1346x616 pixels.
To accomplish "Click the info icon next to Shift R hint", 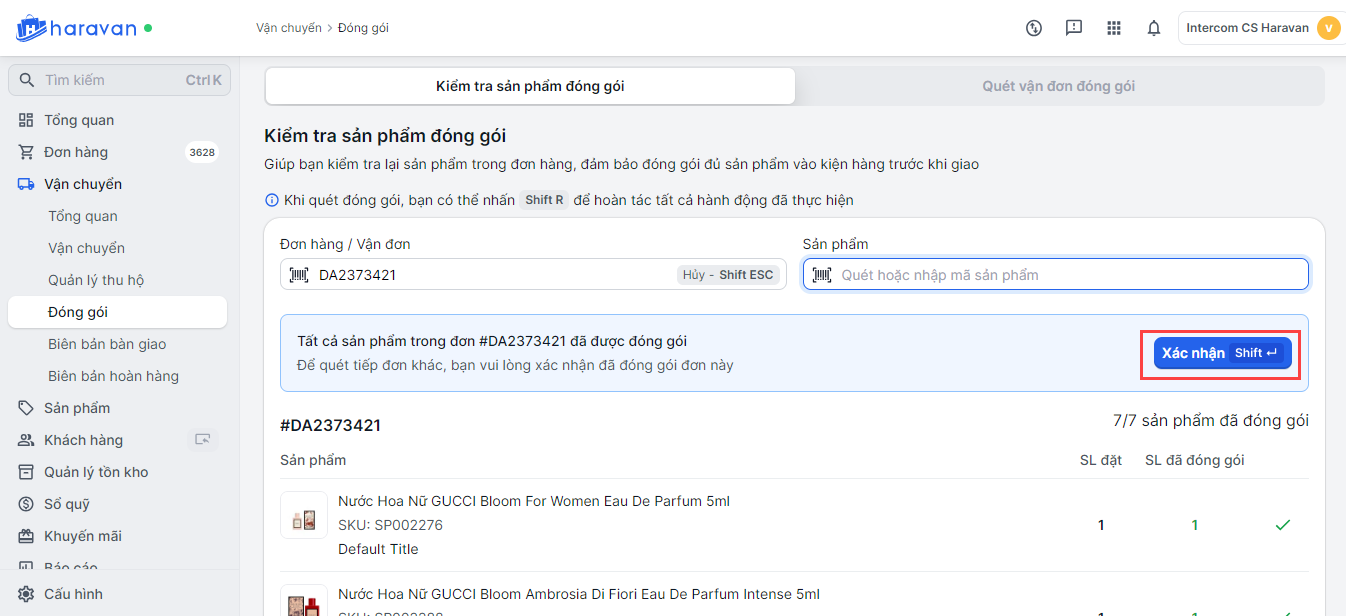I will coord(271,200).
